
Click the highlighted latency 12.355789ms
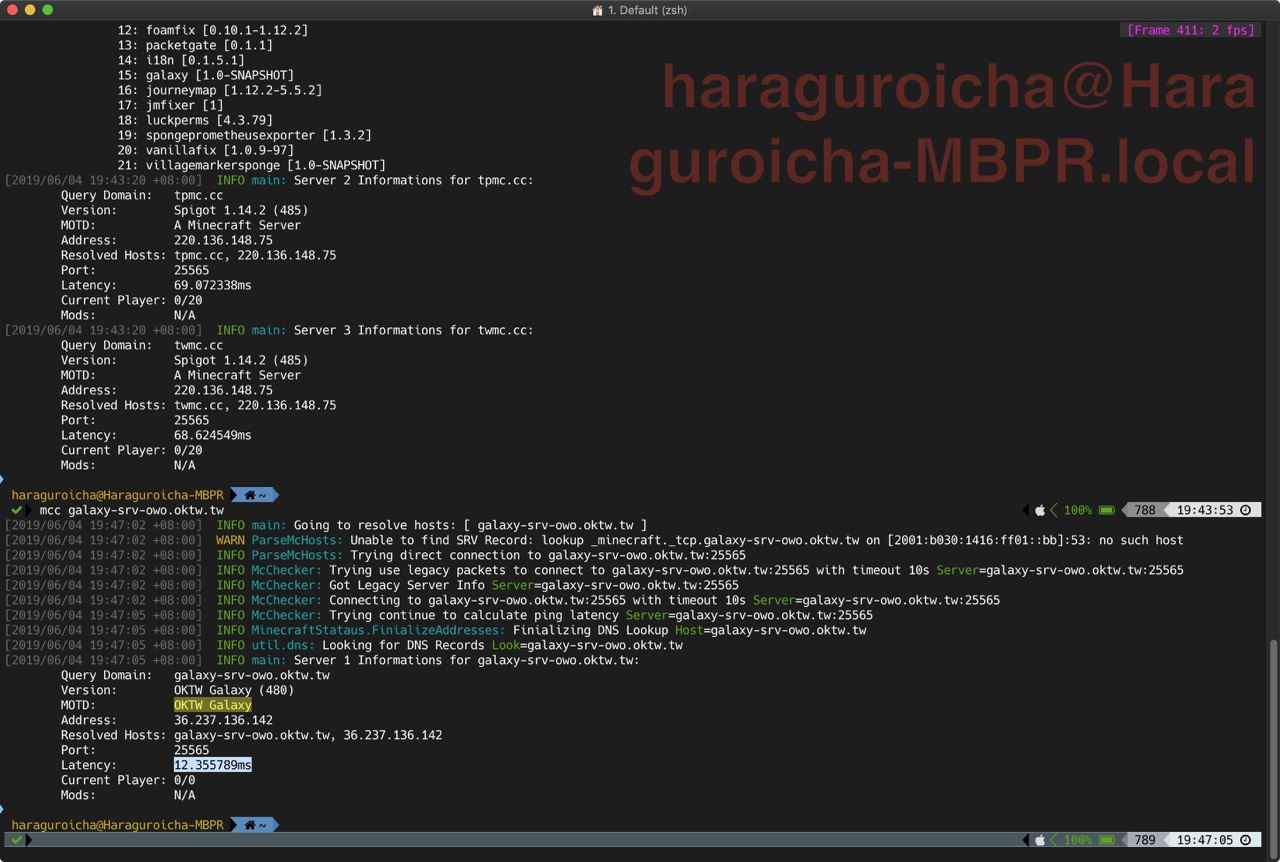tap(213, 765)
